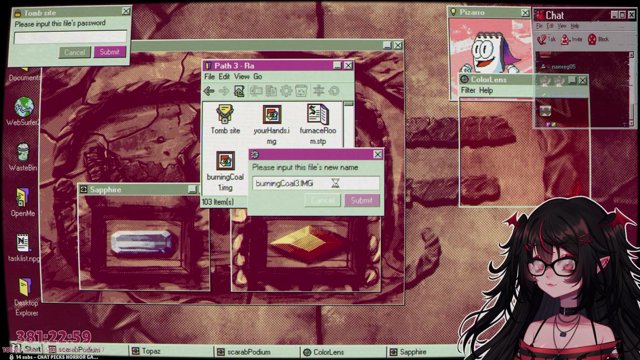Cancel the Tomb site password dialog
The image size is (640, 360).
point(74,52)
